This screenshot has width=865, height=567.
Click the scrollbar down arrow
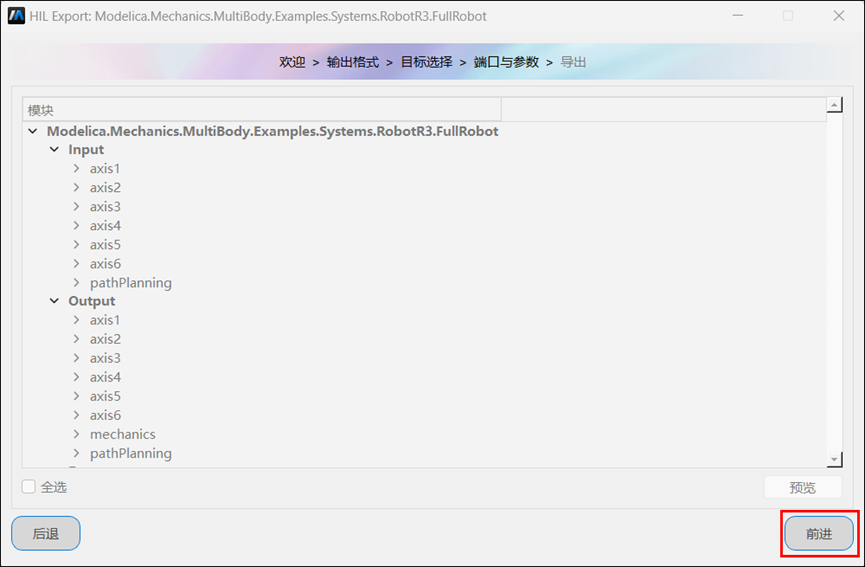pyautogui.click(x=834, y=459)
